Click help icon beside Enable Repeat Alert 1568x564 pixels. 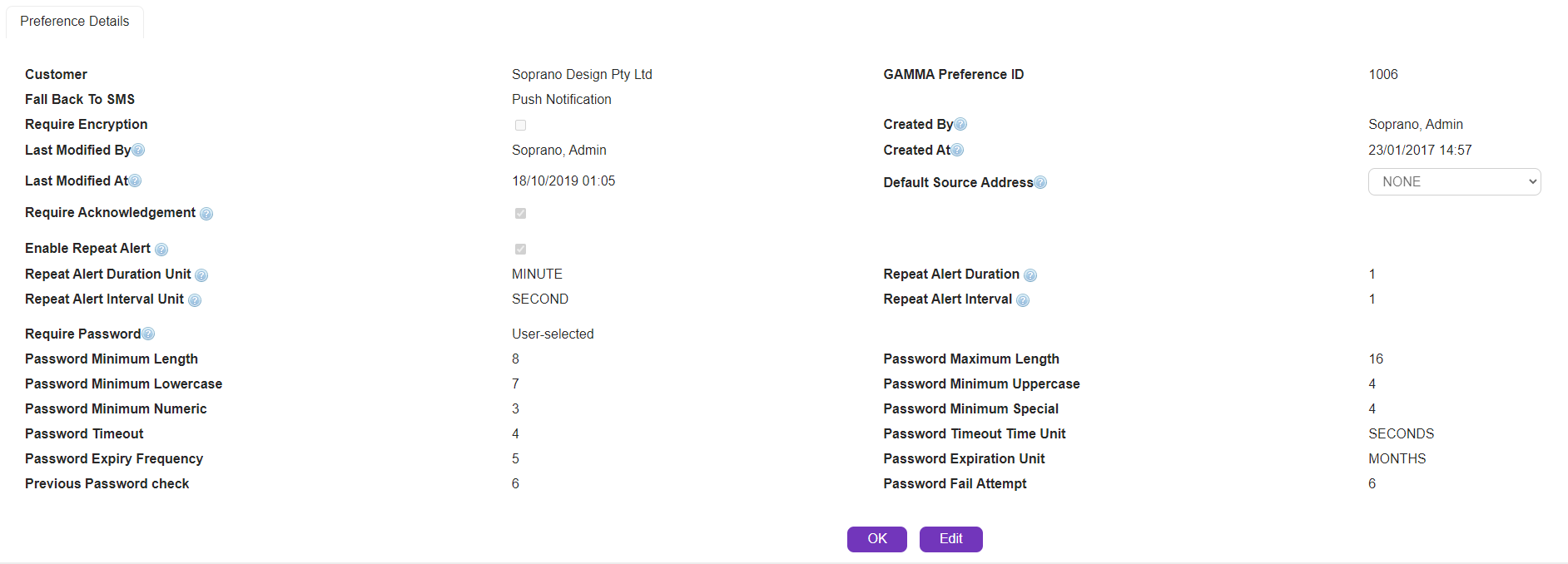pyautogui.click(x=161, y=250)
